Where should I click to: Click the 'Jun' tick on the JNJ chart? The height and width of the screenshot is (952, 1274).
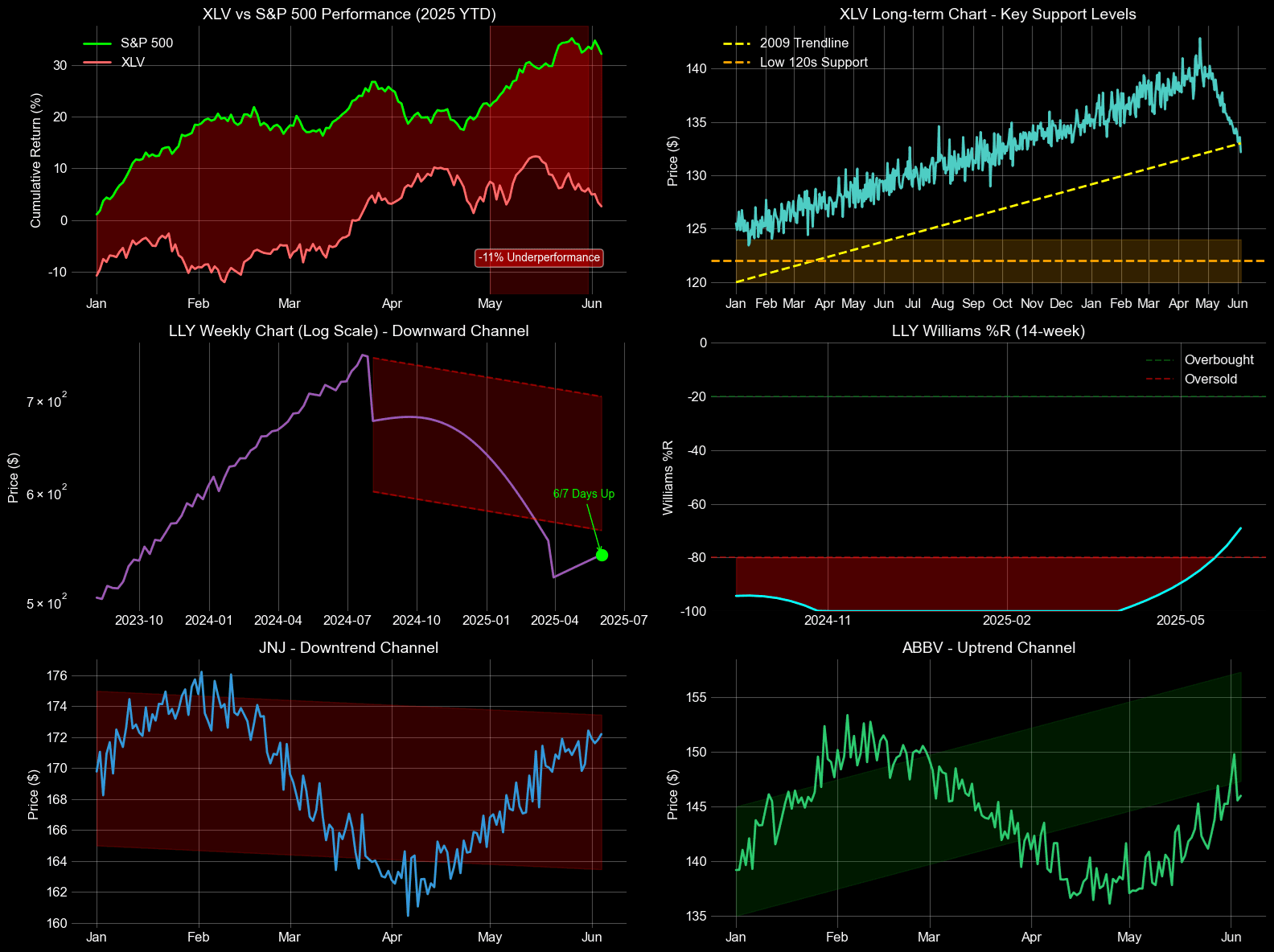(592, 937)
